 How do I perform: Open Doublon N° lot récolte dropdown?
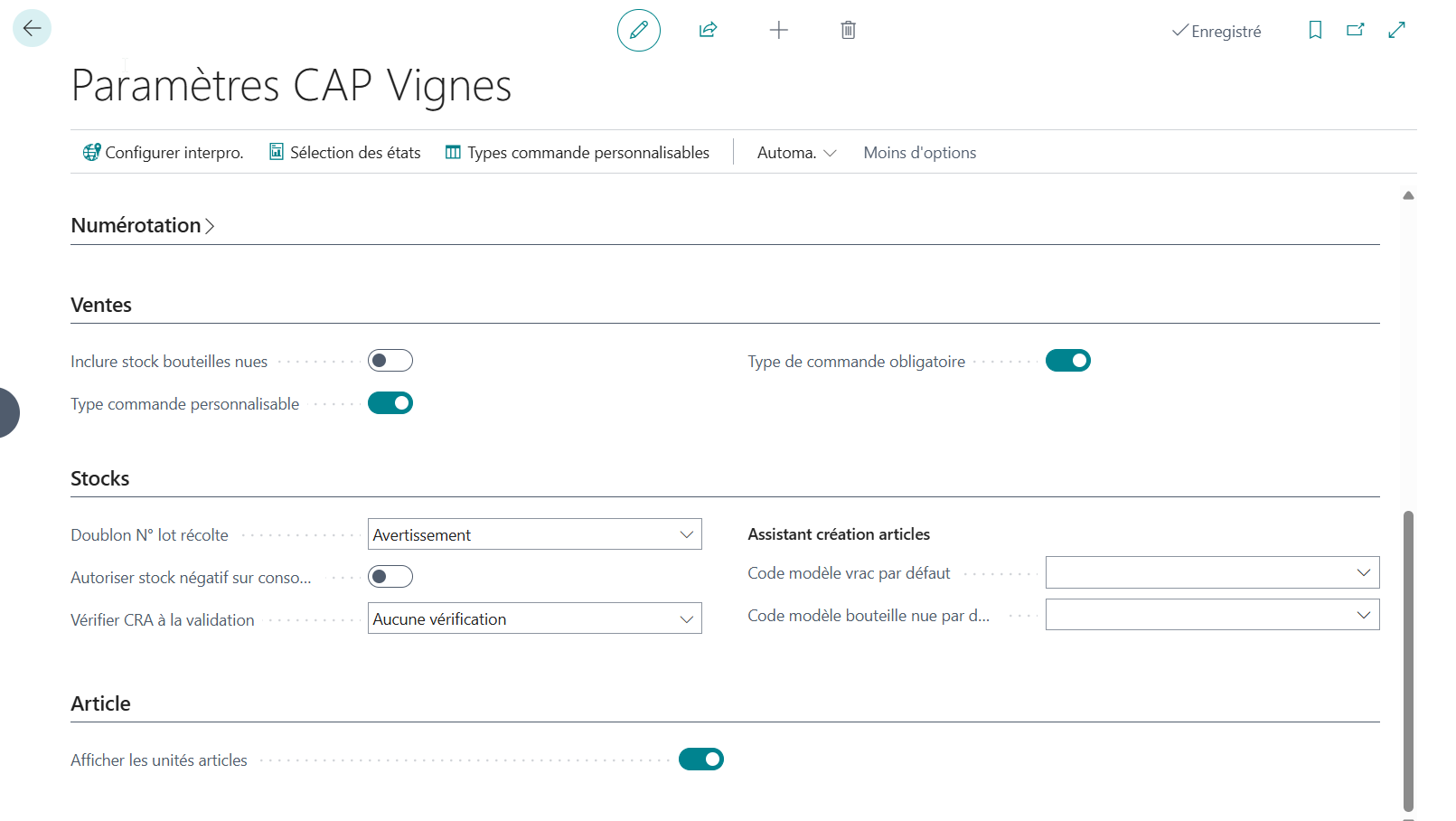point(535,534)
